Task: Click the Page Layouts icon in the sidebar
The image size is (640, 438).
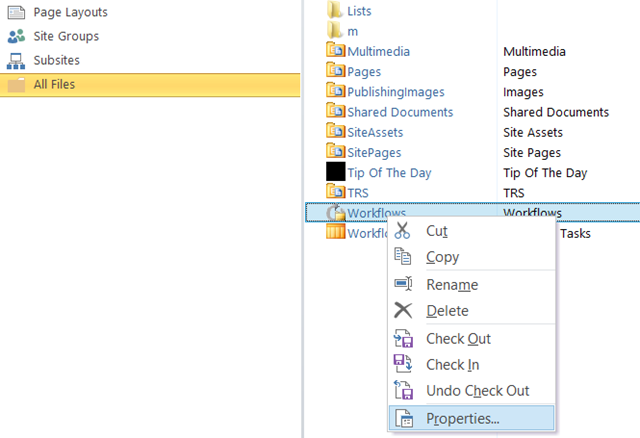Action: point(16,12)
